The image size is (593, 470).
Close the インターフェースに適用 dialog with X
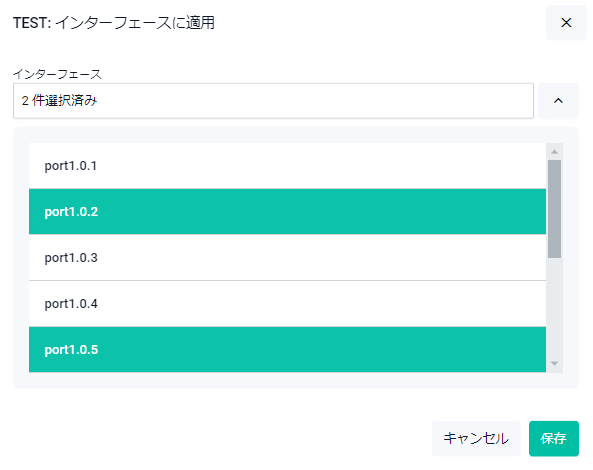tap(566, 23)
